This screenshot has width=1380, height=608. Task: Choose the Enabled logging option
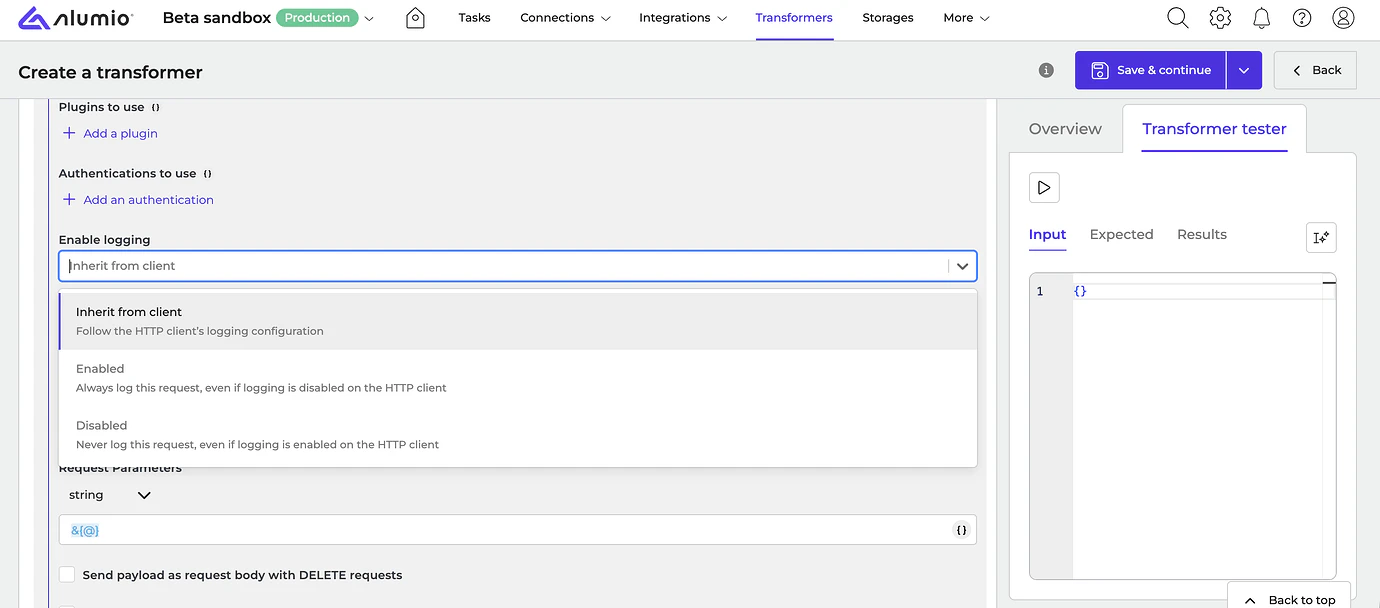tap(518, 378)
